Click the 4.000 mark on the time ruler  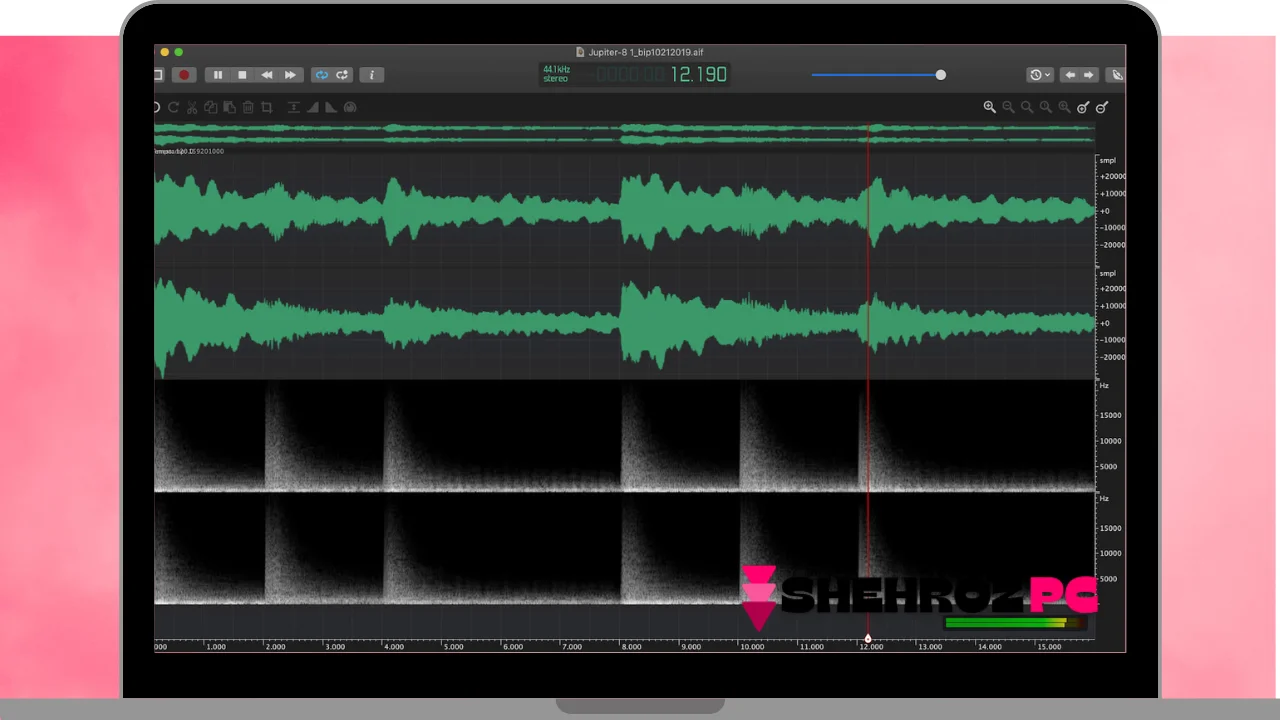click(x=394, y=647)
